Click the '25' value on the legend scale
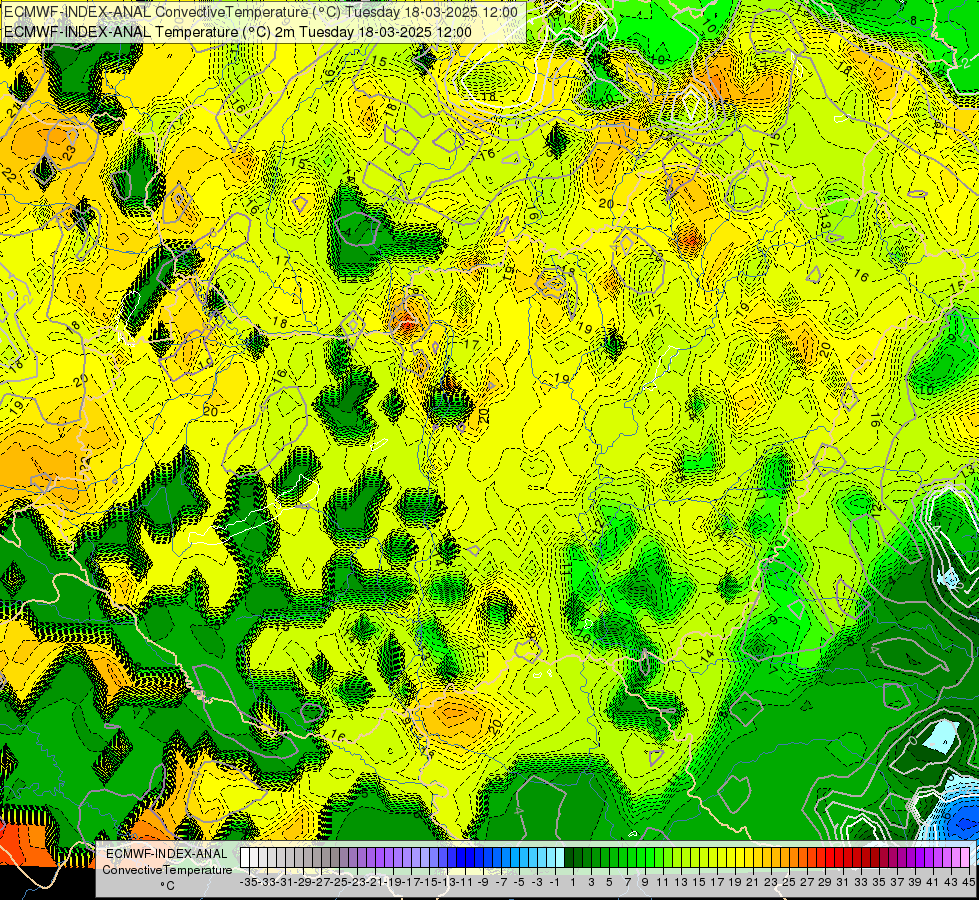 (x=789, y=881)
